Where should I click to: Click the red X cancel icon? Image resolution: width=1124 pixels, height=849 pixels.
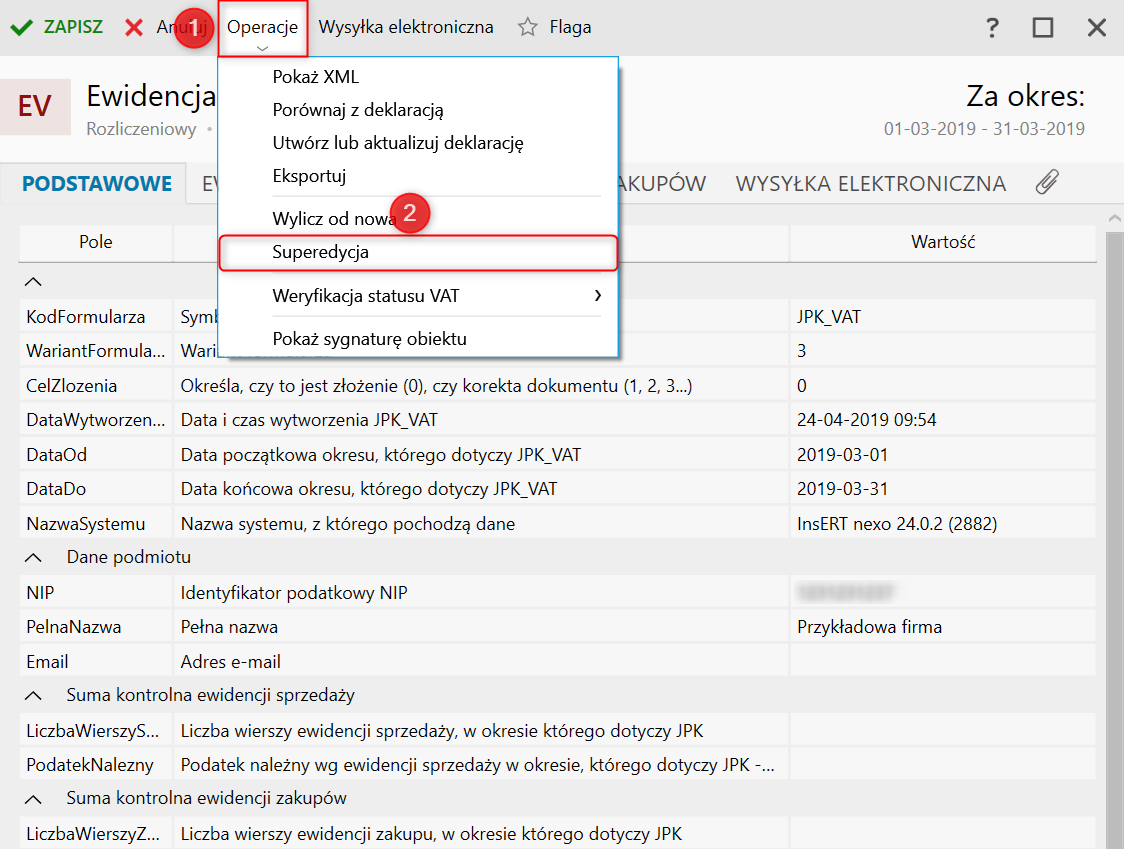click(134, 27)
